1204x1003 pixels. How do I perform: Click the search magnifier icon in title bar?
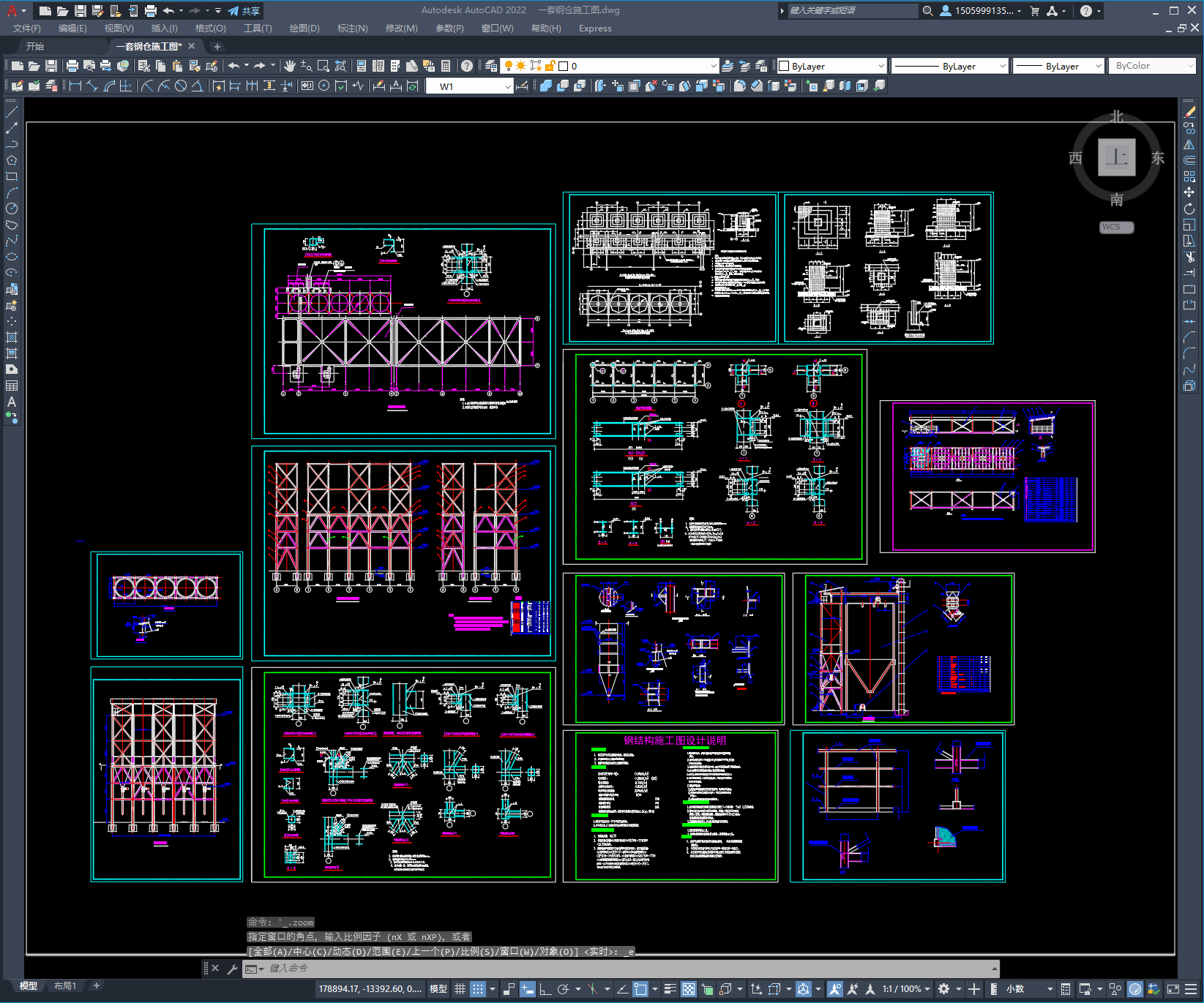click(927, 11)
